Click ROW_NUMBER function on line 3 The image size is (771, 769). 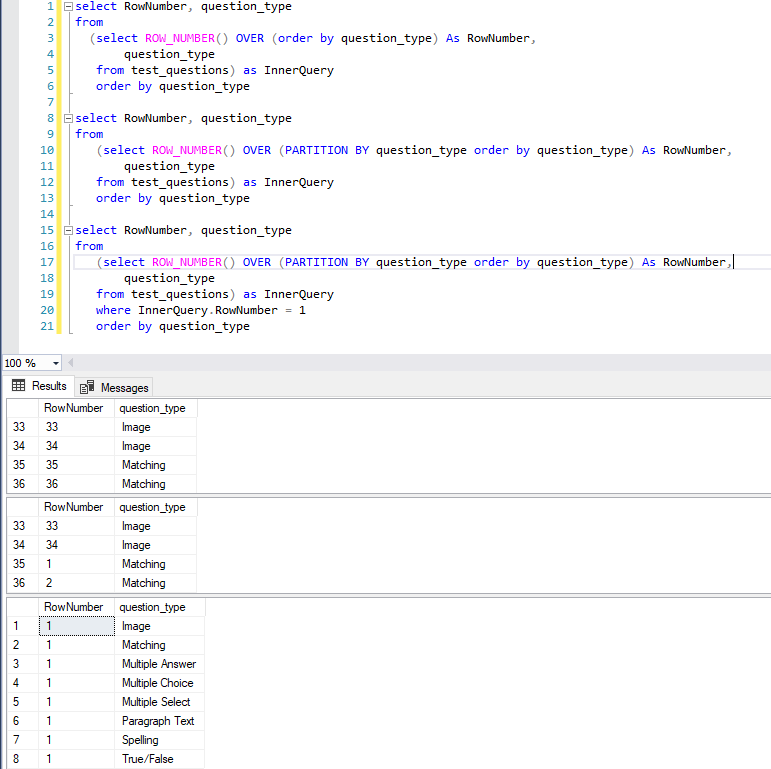pyautogui.click(x=179, y=38)
